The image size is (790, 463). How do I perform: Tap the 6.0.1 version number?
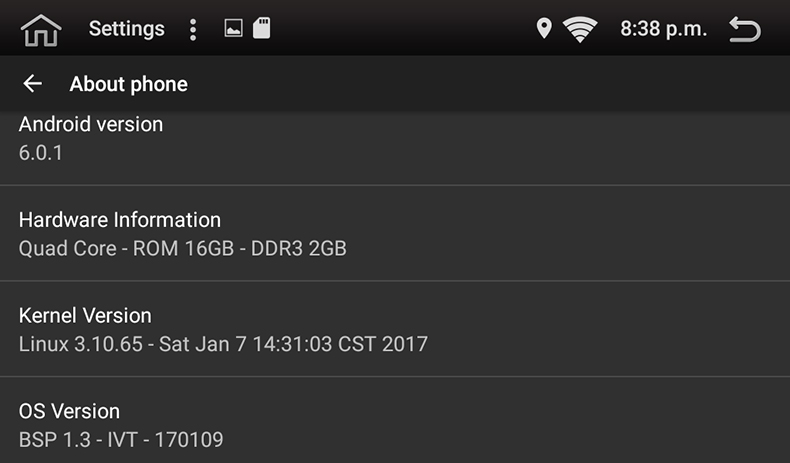(x=41, y=153)
